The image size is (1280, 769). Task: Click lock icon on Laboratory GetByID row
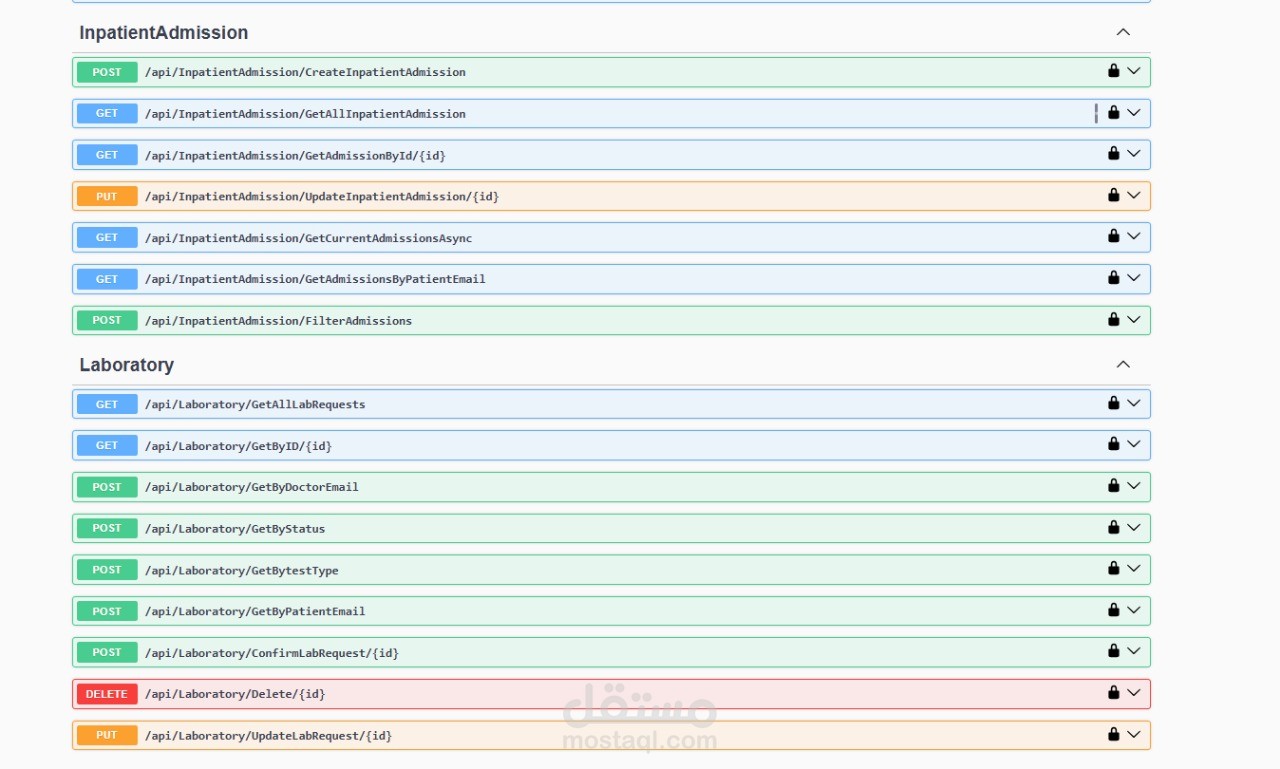pyautogui.click(x=1113, y=444)
